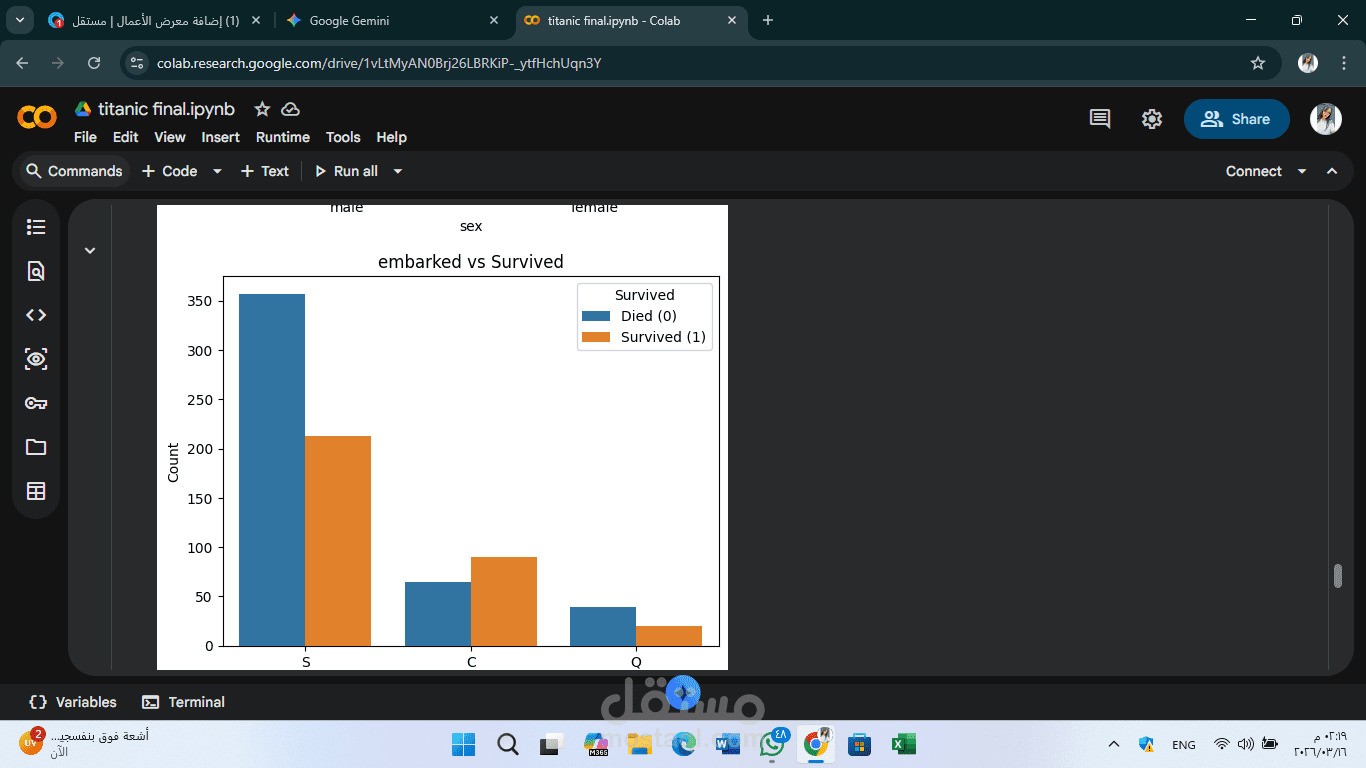
Task: Add a Code cell
Action: coord(170,171)
